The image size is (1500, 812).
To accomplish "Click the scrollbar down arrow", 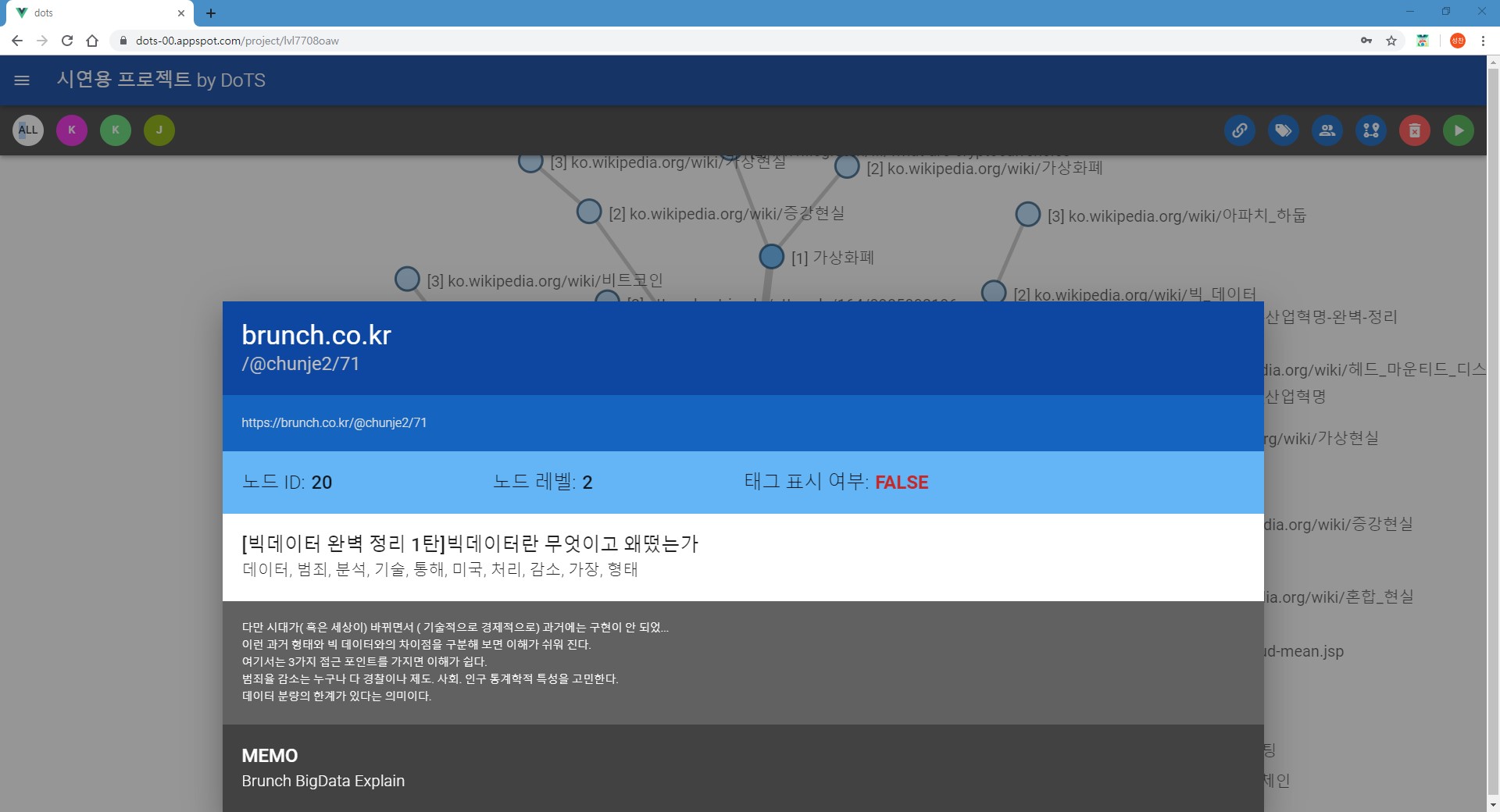I will click(x=1493, y=805).
